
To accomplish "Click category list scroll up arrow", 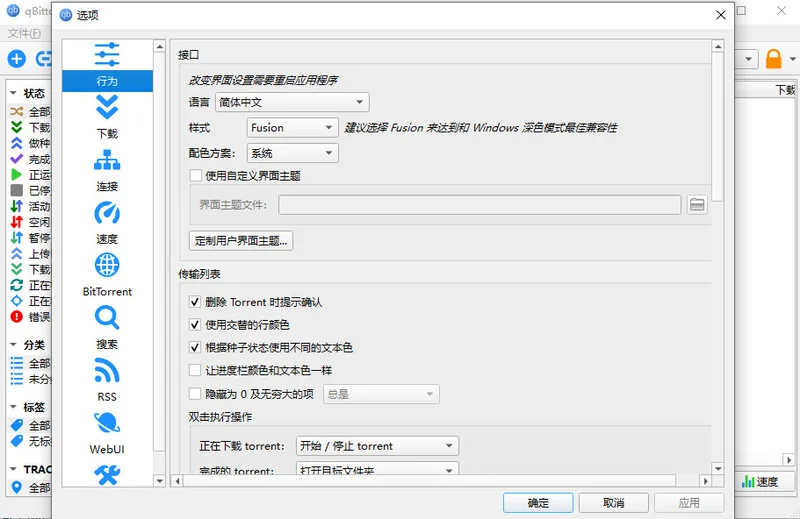I will coord(159,46).
